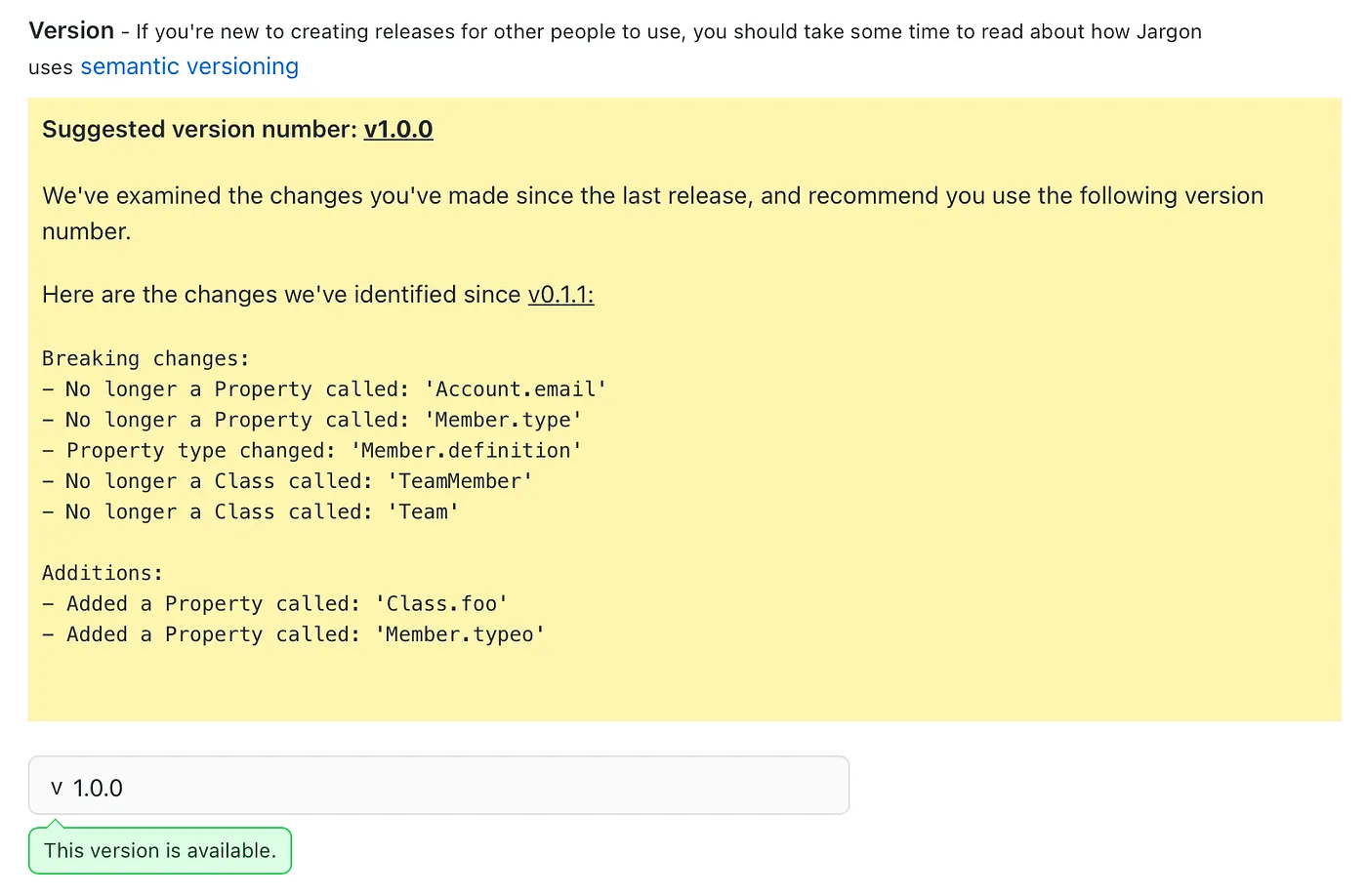Click the 'Additions:' section header
This screenshot has width=1367, height=896.
pos(103,573)
